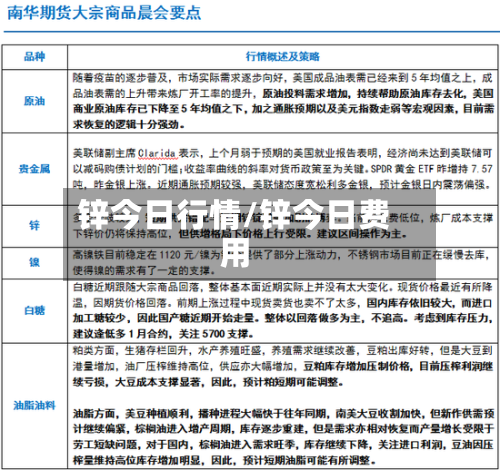Image resolution: width=500 pixels, height=470 pixels.
Task: Select the 品种 column header
Action: click(34, 57)
